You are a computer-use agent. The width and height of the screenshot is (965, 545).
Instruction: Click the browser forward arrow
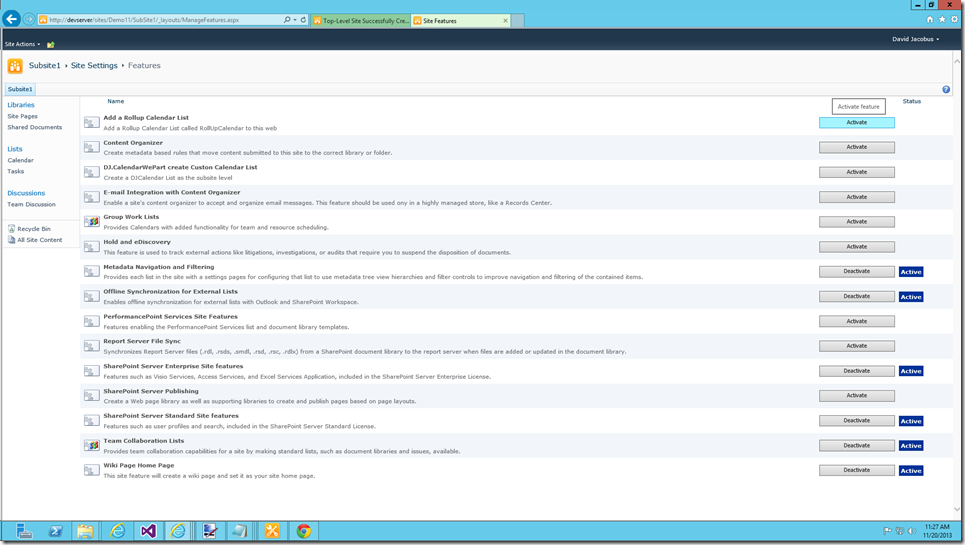(x=29, y=19)
